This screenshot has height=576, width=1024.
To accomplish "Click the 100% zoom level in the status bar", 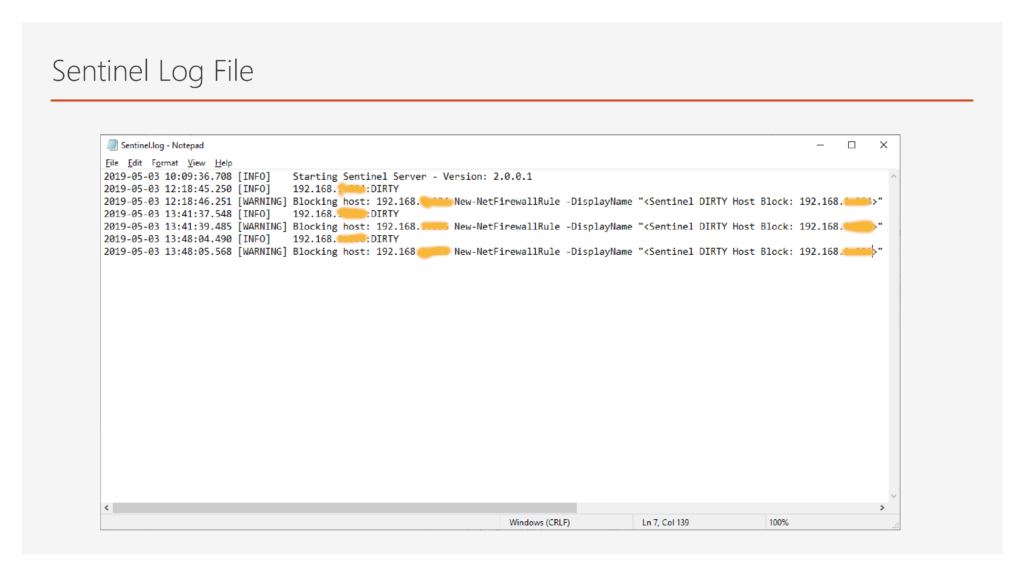I will [779, 522].
